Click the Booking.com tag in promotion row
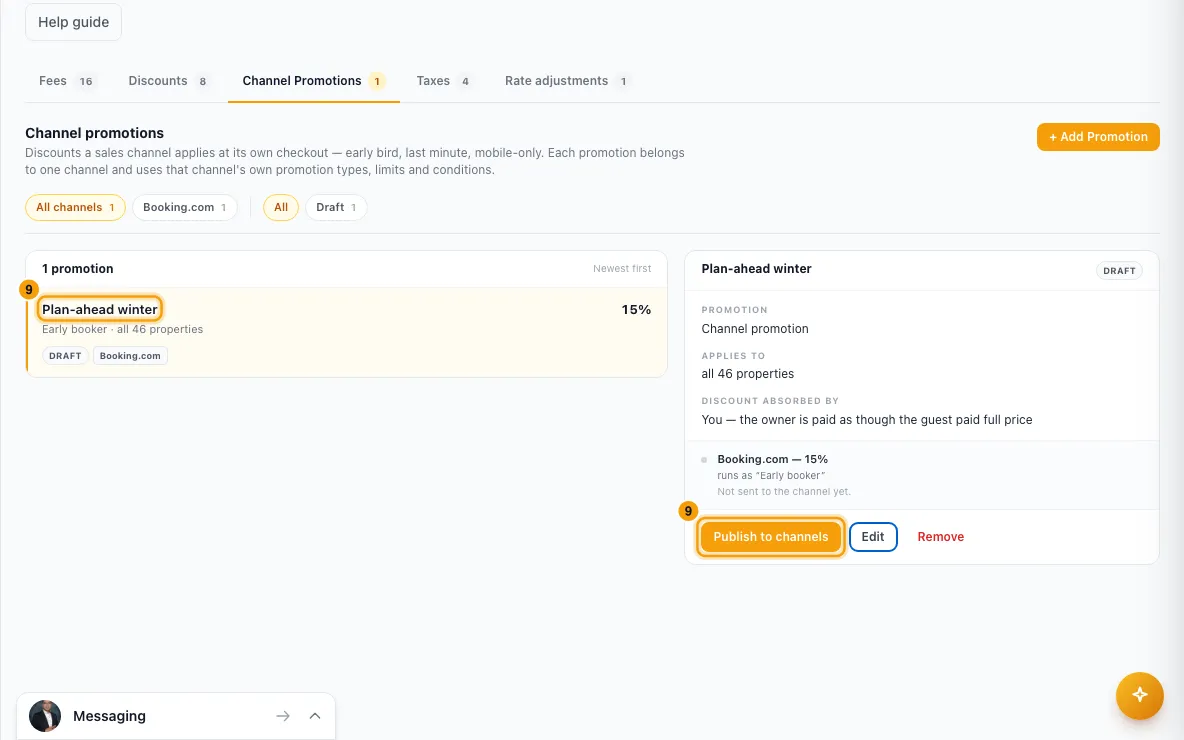 coord(130,356)
